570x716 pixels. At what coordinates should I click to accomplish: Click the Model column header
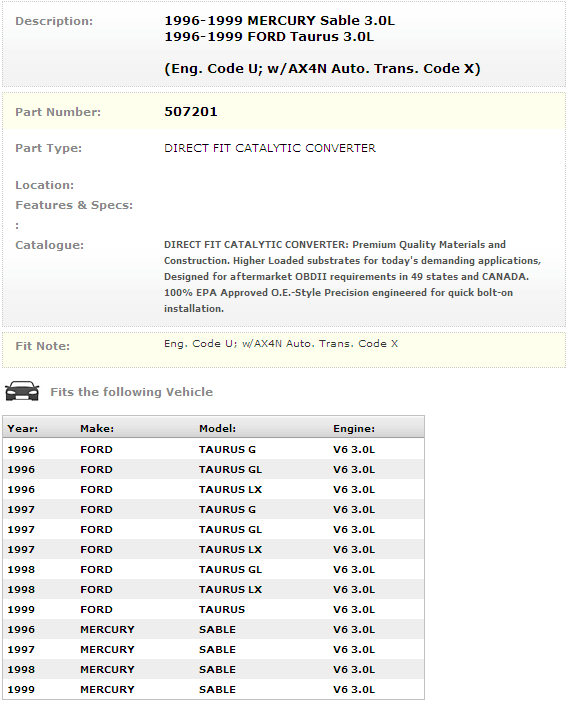[217, 428]
